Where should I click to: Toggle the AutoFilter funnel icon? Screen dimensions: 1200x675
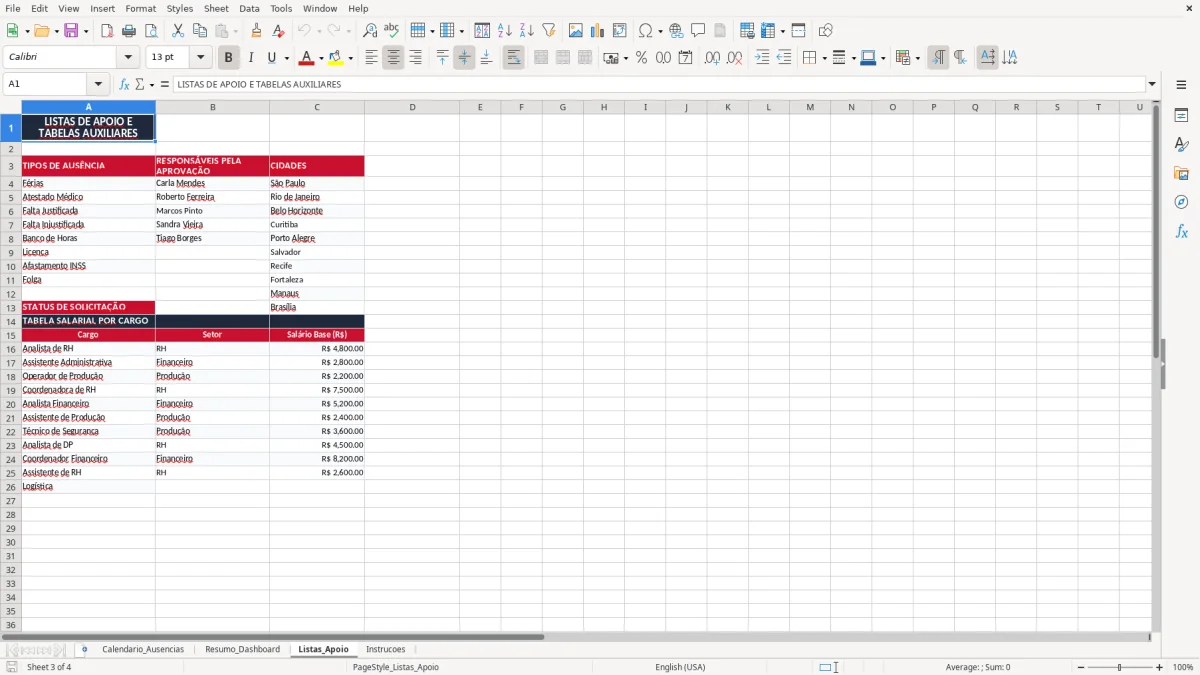[549, 31]
